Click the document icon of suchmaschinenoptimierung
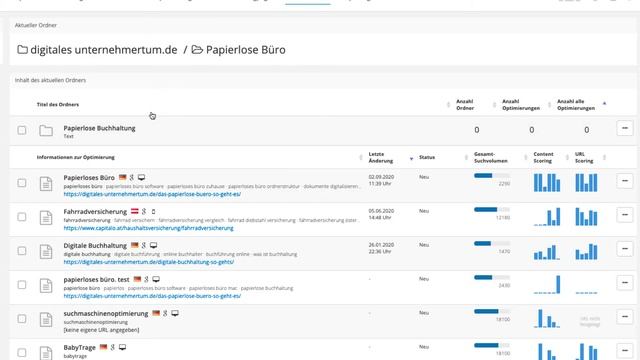Viewport: 640px width, 360px height. [x=46, y=319]
